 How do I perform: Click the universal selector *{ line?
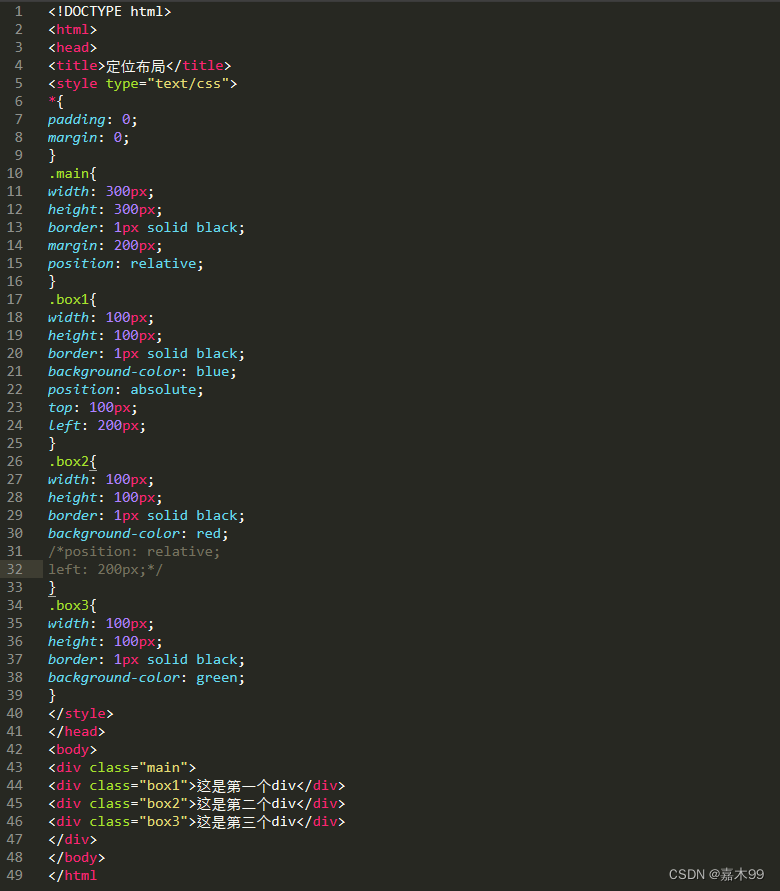point(56,102)
